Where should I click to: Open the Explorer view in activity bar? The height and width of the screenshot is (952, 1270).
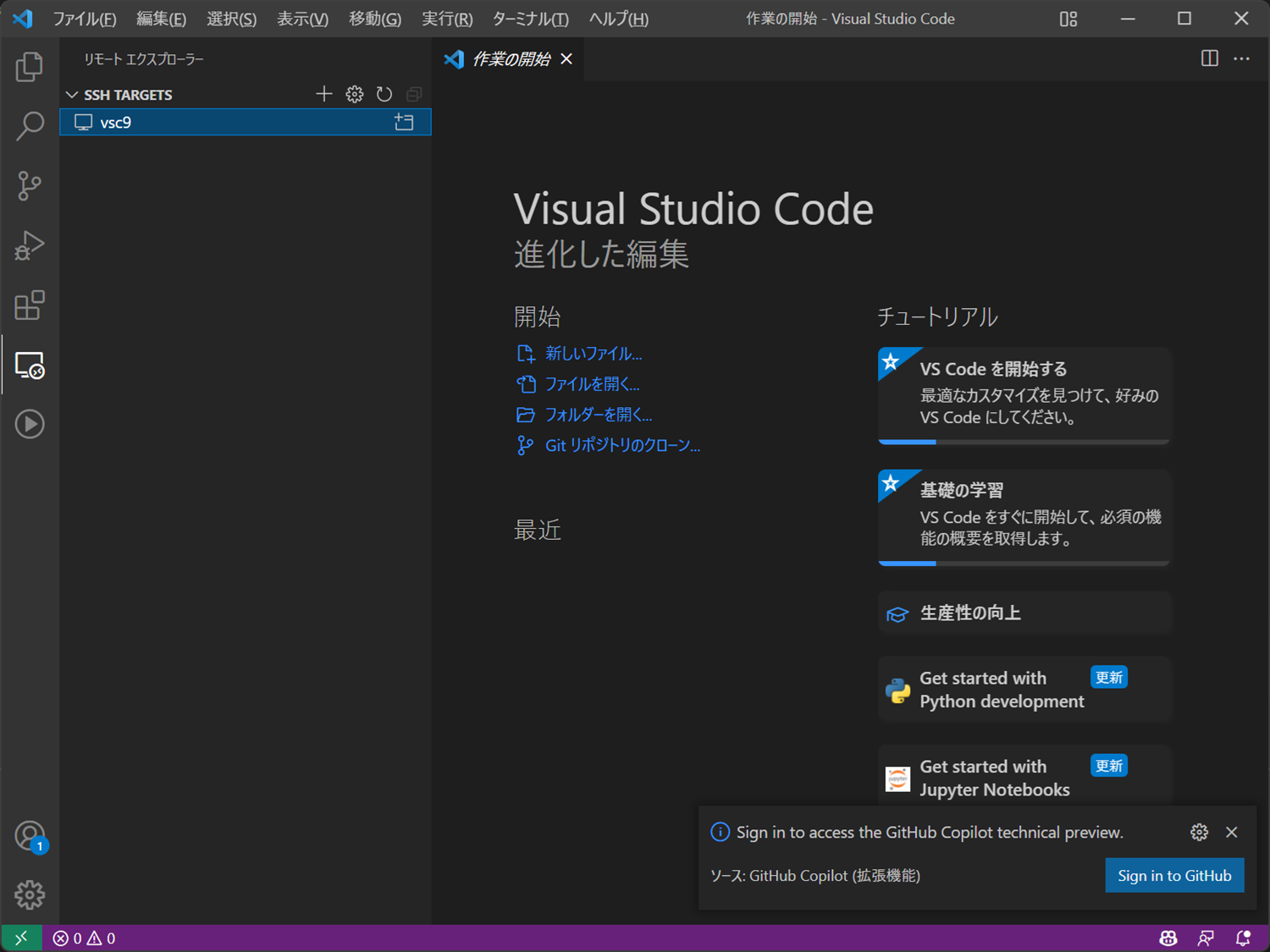(30, 67)
